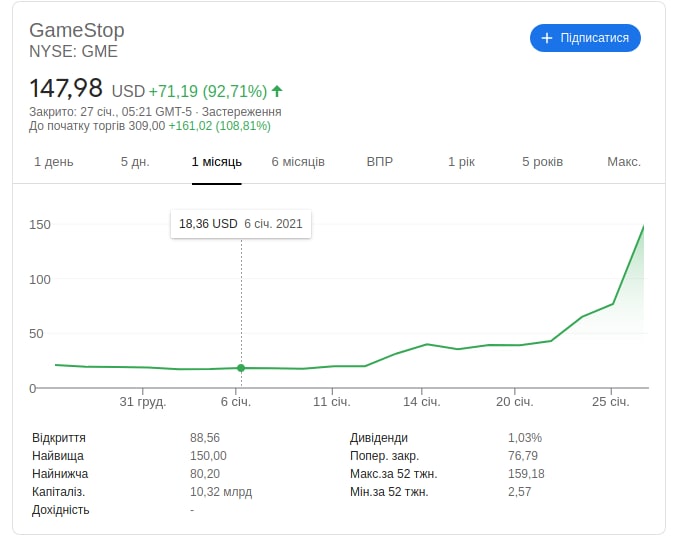Click the +71,19 (92,71%) change text
Viewport: 676px width, 542px height.
pos(208,91)
